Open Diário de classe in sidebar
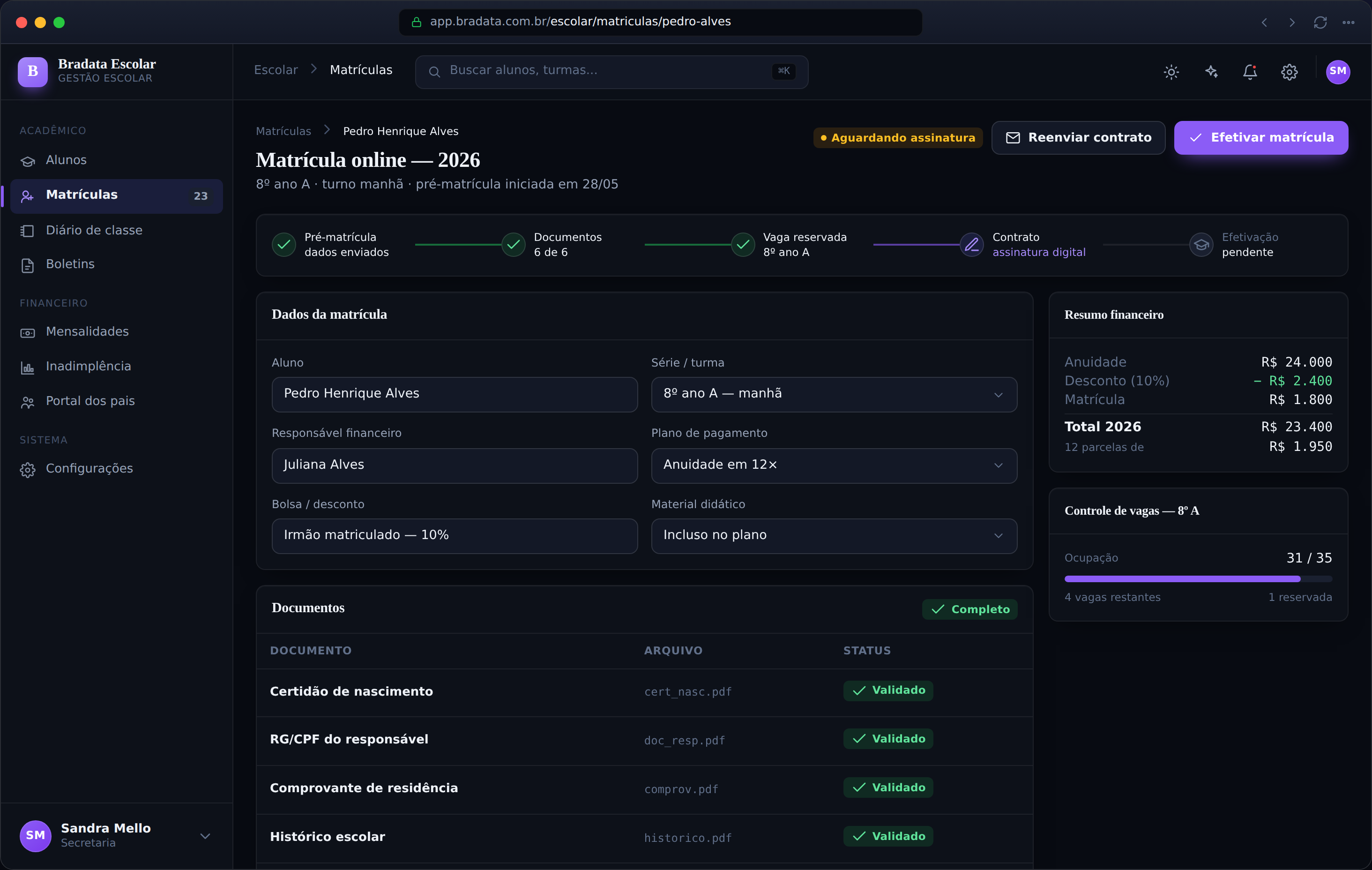This screenshot has width=1372, height=870. pos(116,230)
